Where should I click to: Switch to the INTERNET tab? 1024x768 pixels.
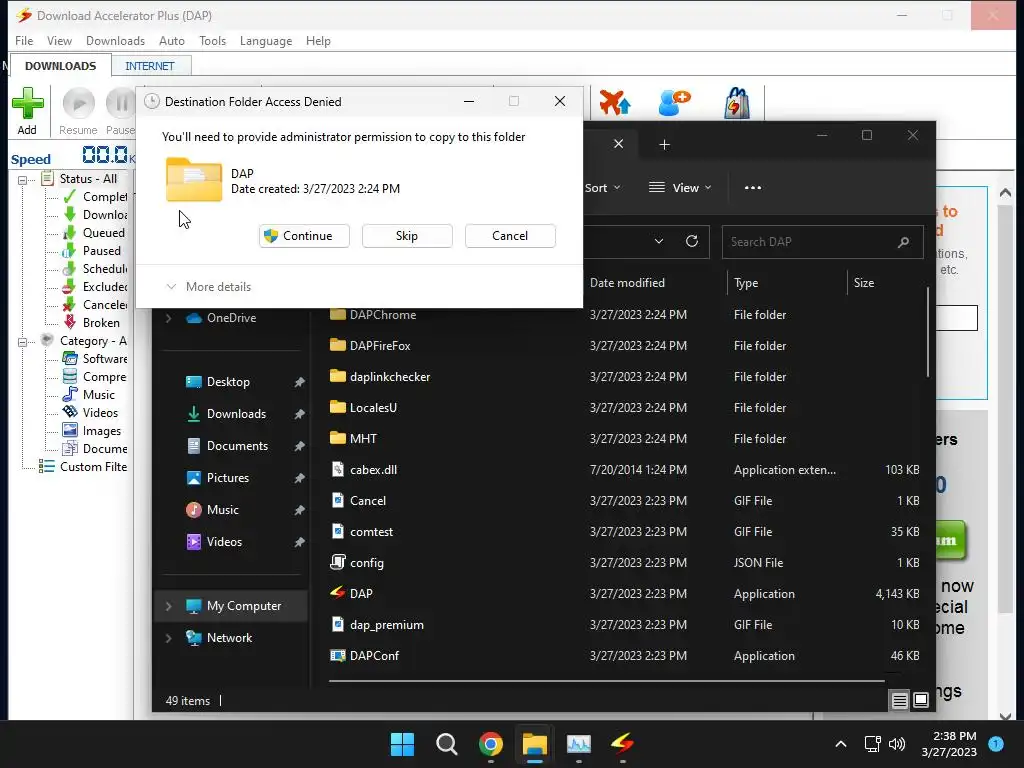[150, 66]
